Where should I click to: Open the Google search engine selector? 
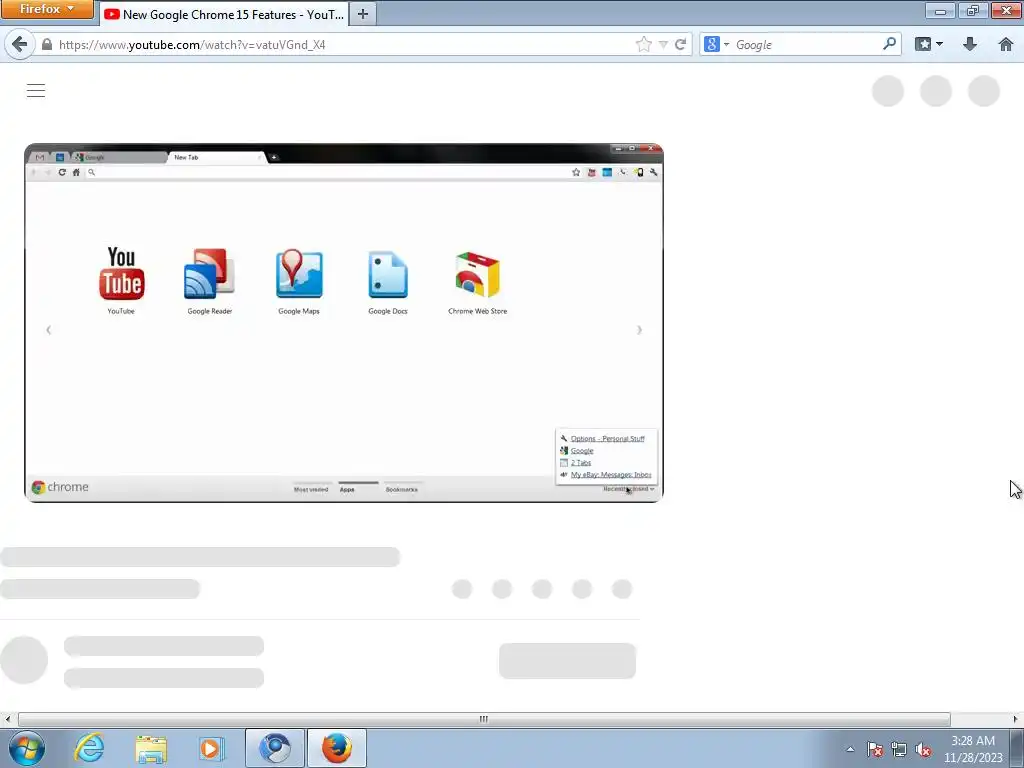[x=716, y=44]
